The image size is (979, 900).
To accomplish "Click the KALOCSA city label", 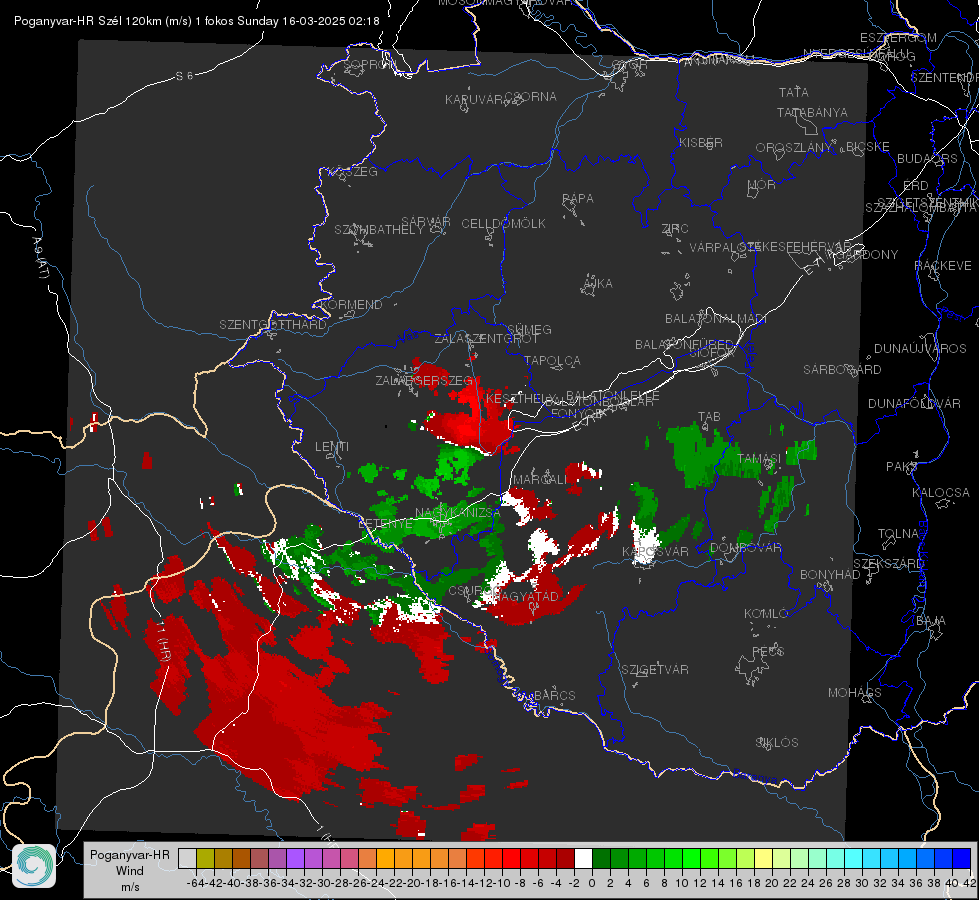I will tap(940, 493).
